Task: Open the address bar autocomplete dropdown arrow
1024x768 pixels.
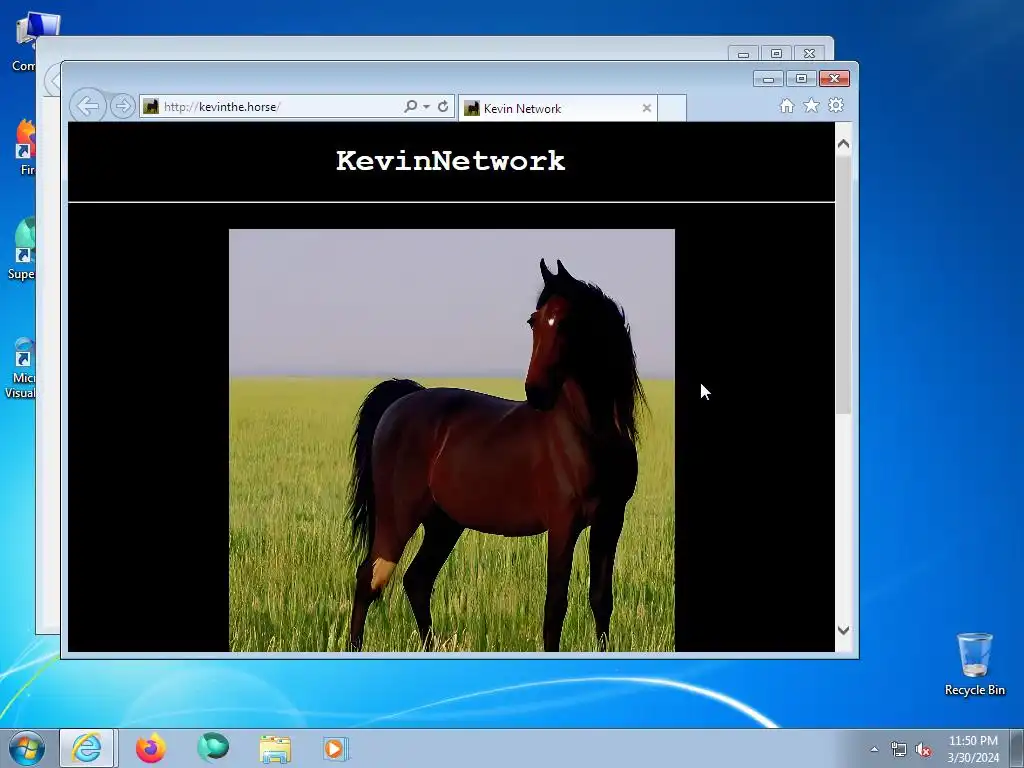Action: tap(426, 106)
